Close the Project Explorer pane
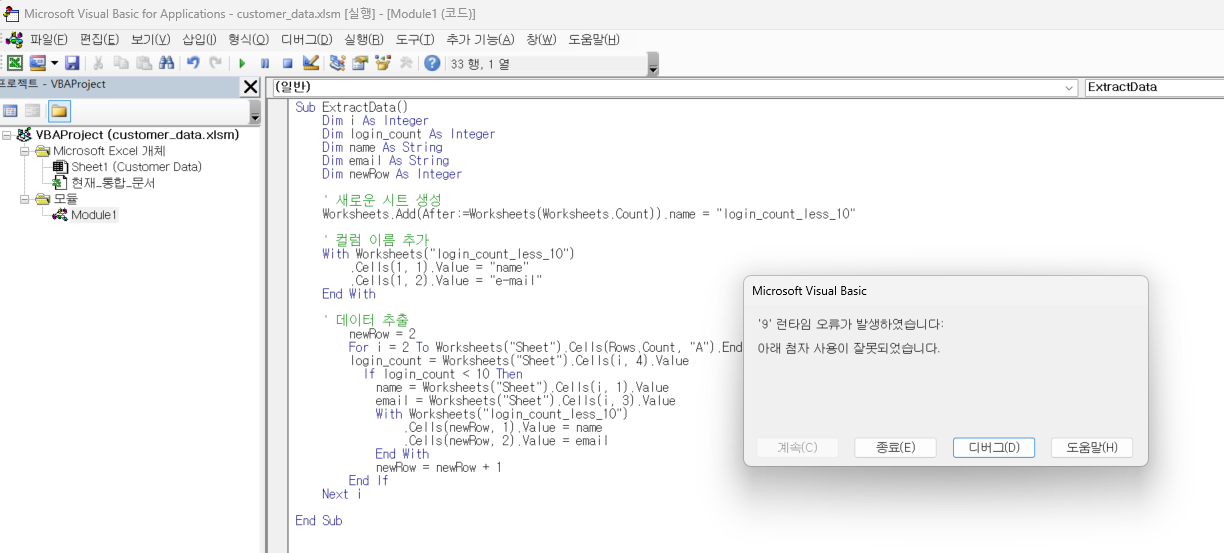The width and height of the screenshot is (1224, 553). (x=251, y=87)
